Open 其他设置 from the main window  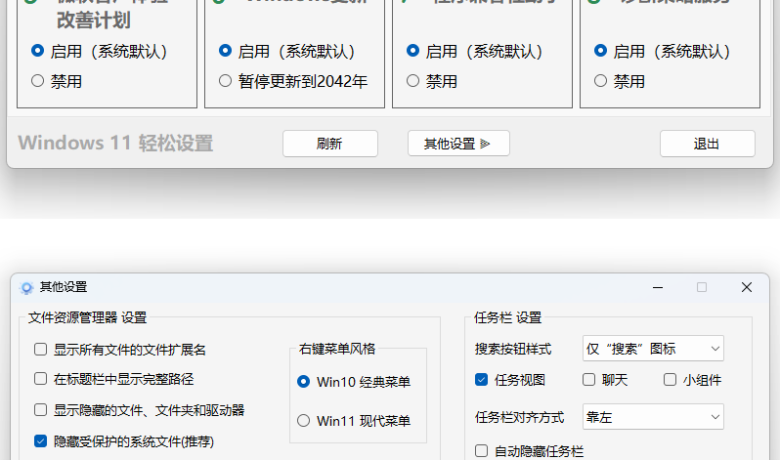[458, 144]
